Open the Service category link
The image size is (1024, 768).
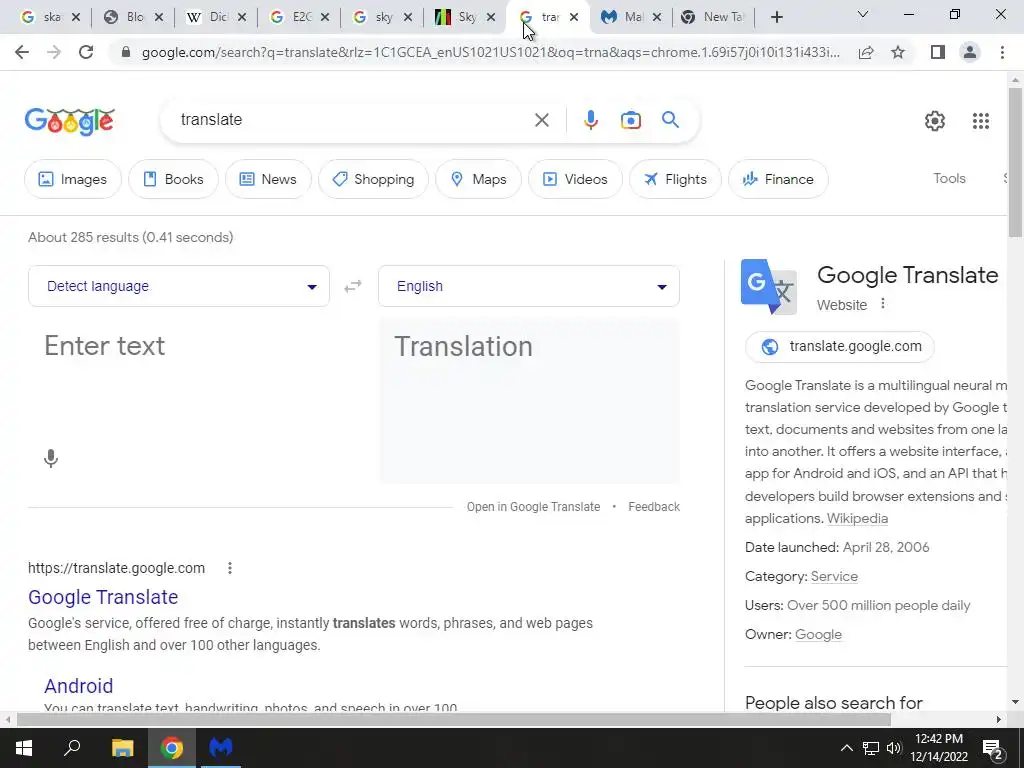coord(834,577)
